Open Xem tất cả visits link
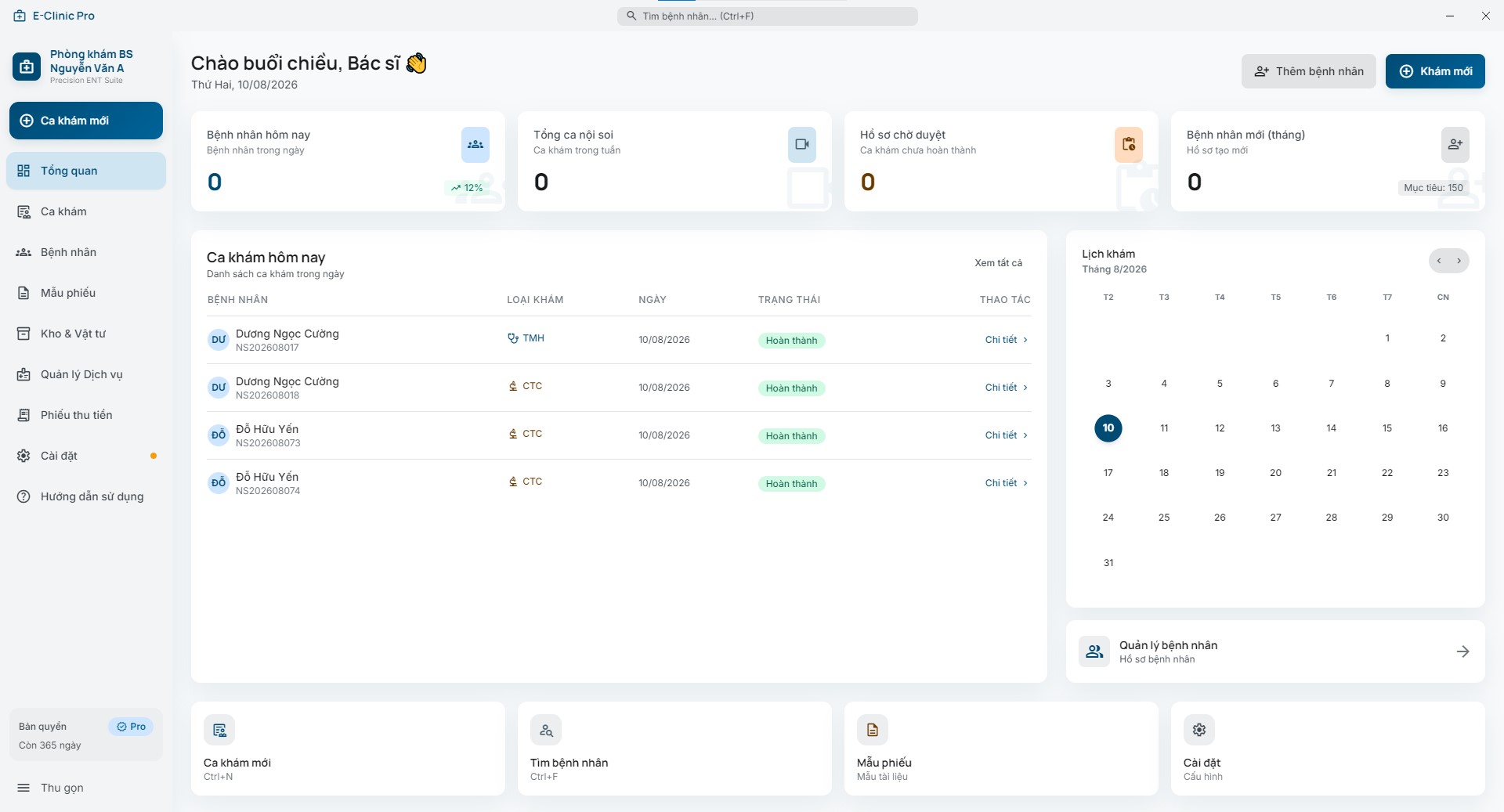The width and height of the screenshot is (1504, 812). (x=998, y=263)
